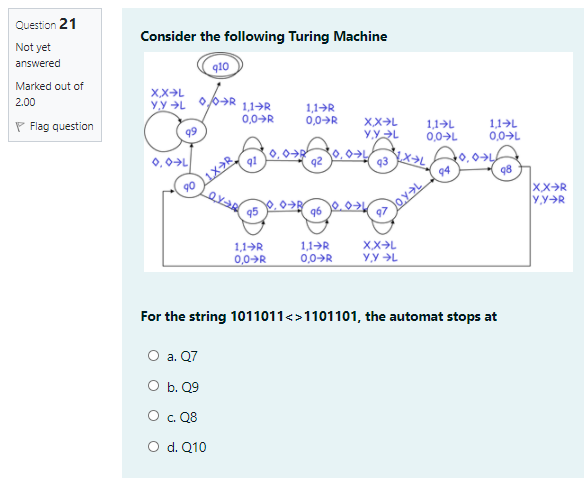
Task: Click the 'Marked out of 2.00' text
Action: (x=50, y=94)
